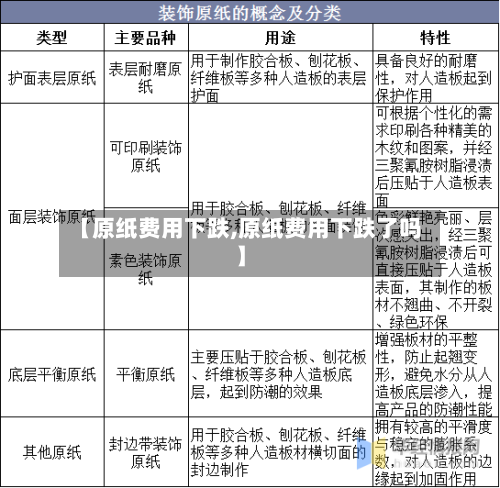Viewport: 500px width, 488px height.
Task: Click the 表层耐磨原纸 variety cell
Action: pos(146,77)
